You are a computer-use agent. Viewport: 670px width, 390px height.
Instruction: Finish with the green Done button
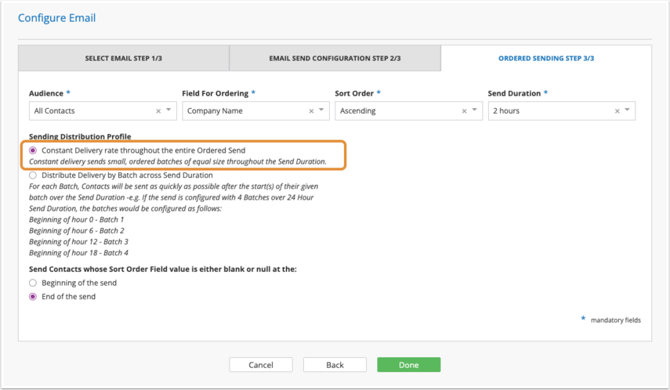(409, 365)
